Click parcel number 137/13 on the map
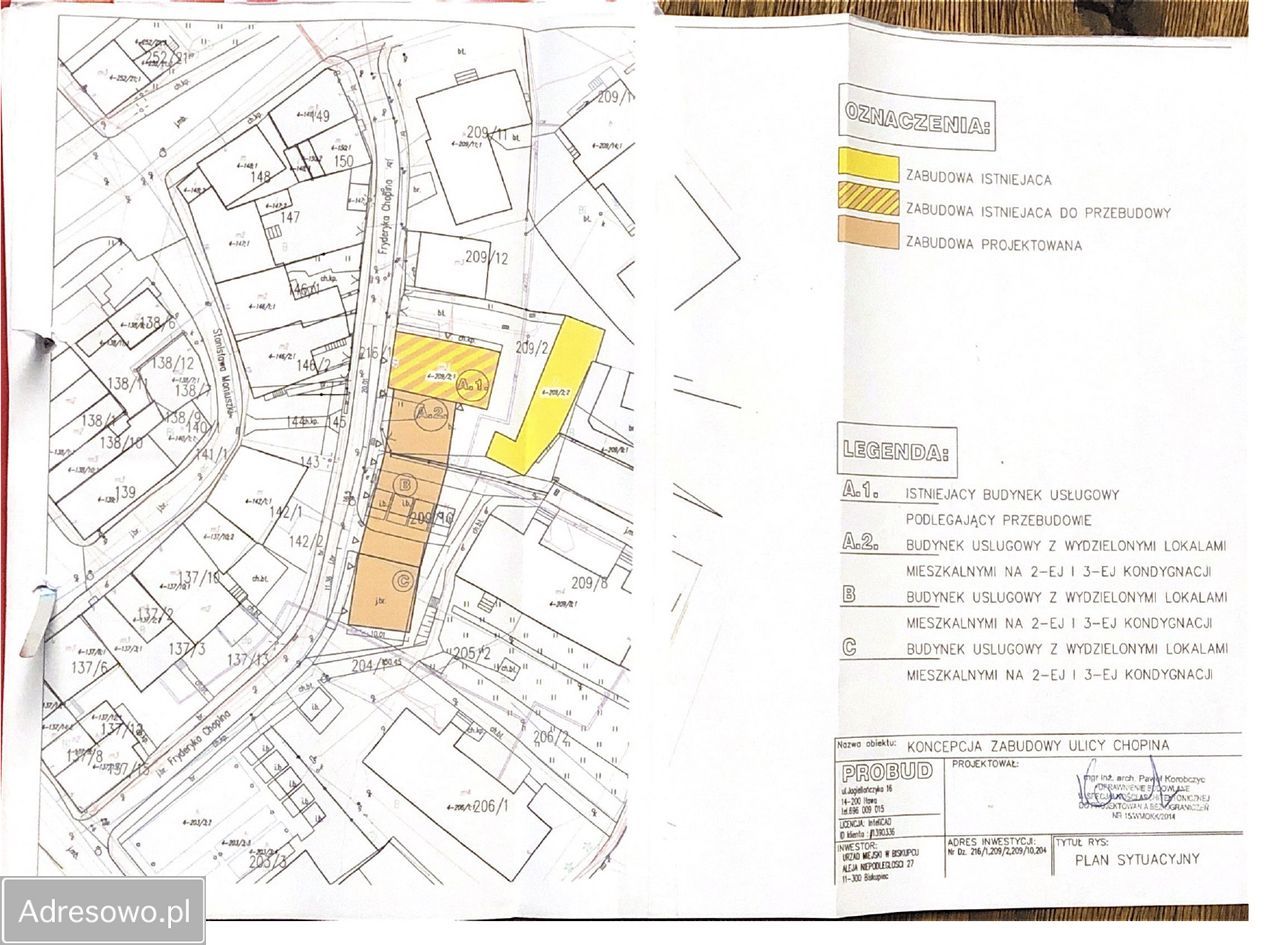 point(247,658)
